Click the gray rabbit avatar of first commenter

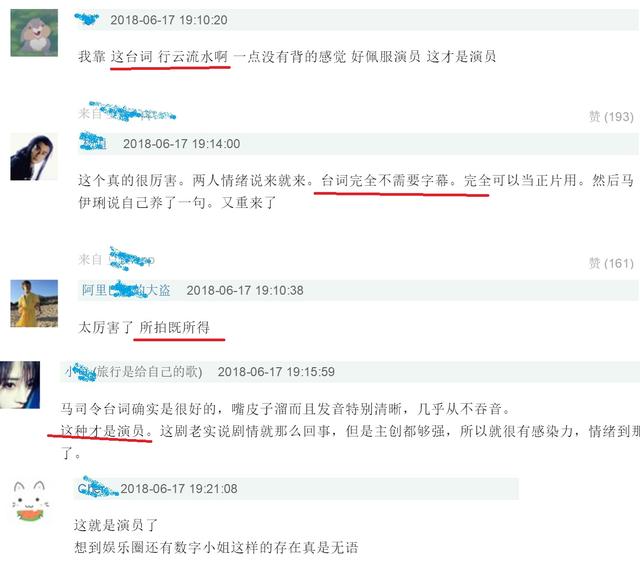(x=34, y=33)
